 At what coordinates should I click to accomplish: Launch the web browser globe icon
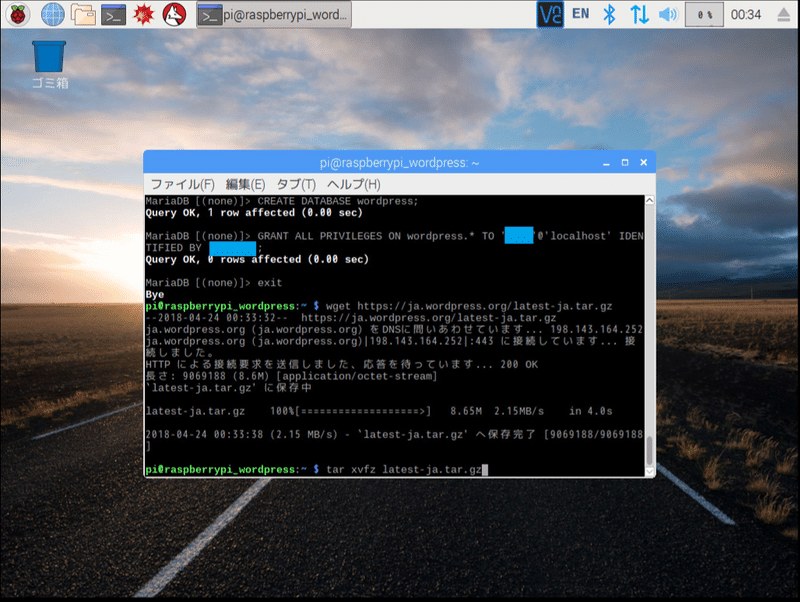pos(53,15)
